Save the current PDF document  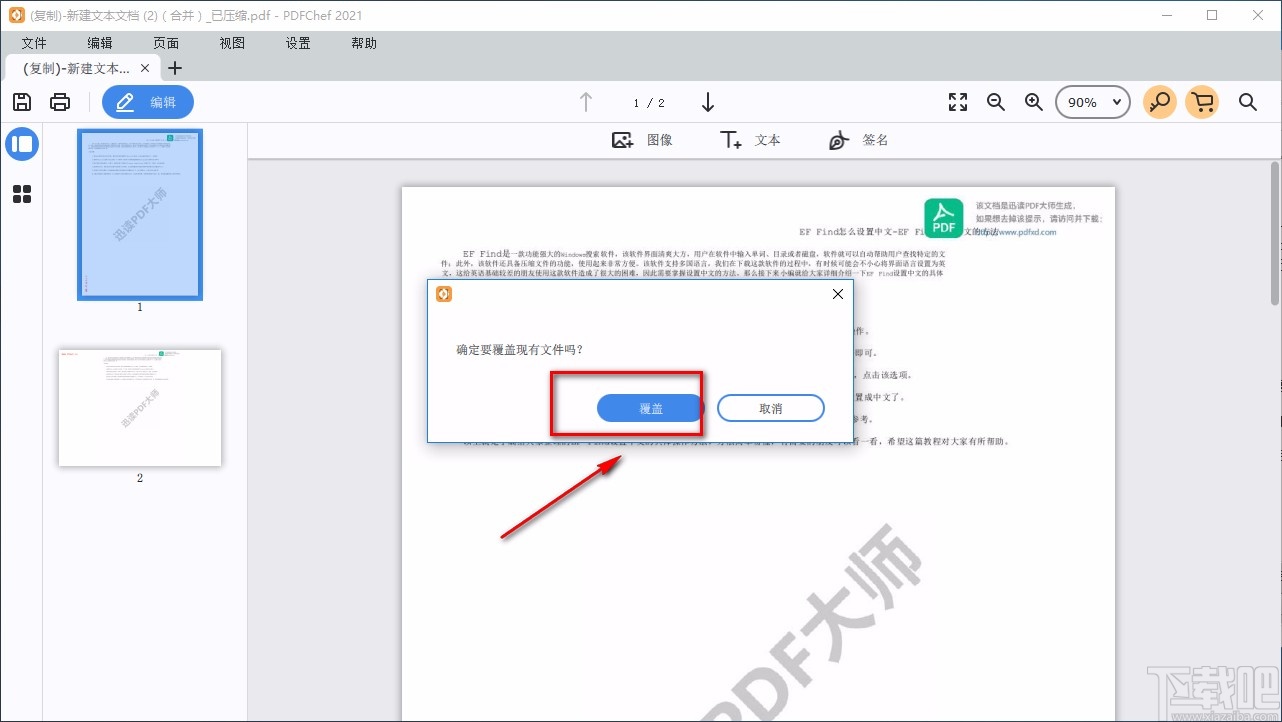(x=21, y=101)
